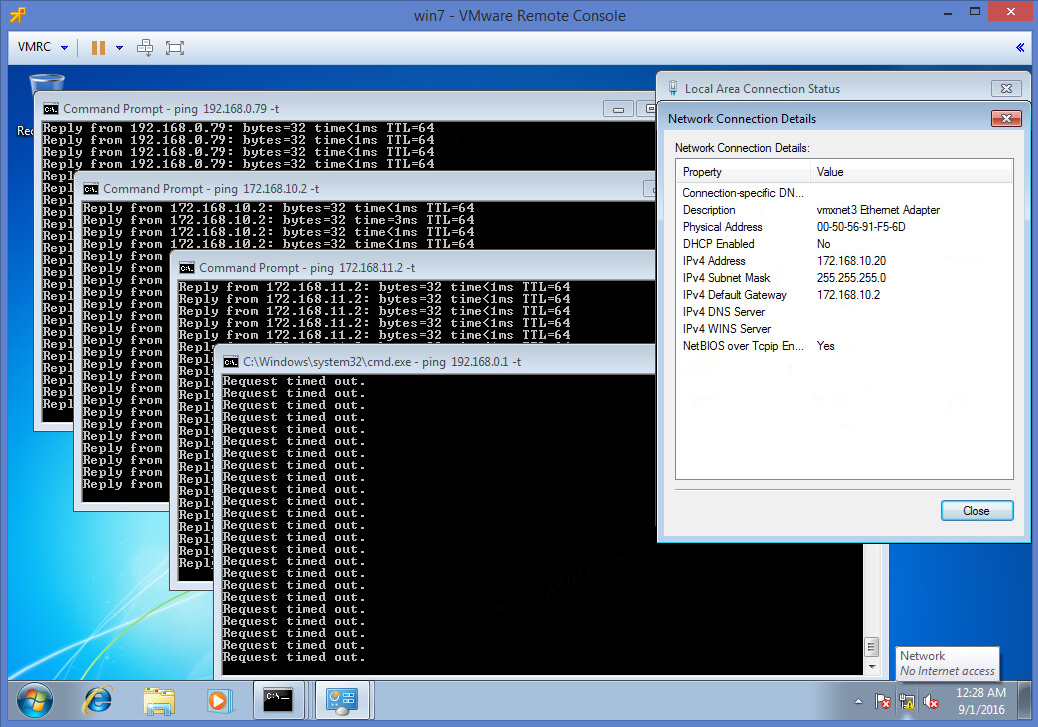Screen dimensions: 1038x727
Task: Click the network tray icon
Action: click(908, 702)
